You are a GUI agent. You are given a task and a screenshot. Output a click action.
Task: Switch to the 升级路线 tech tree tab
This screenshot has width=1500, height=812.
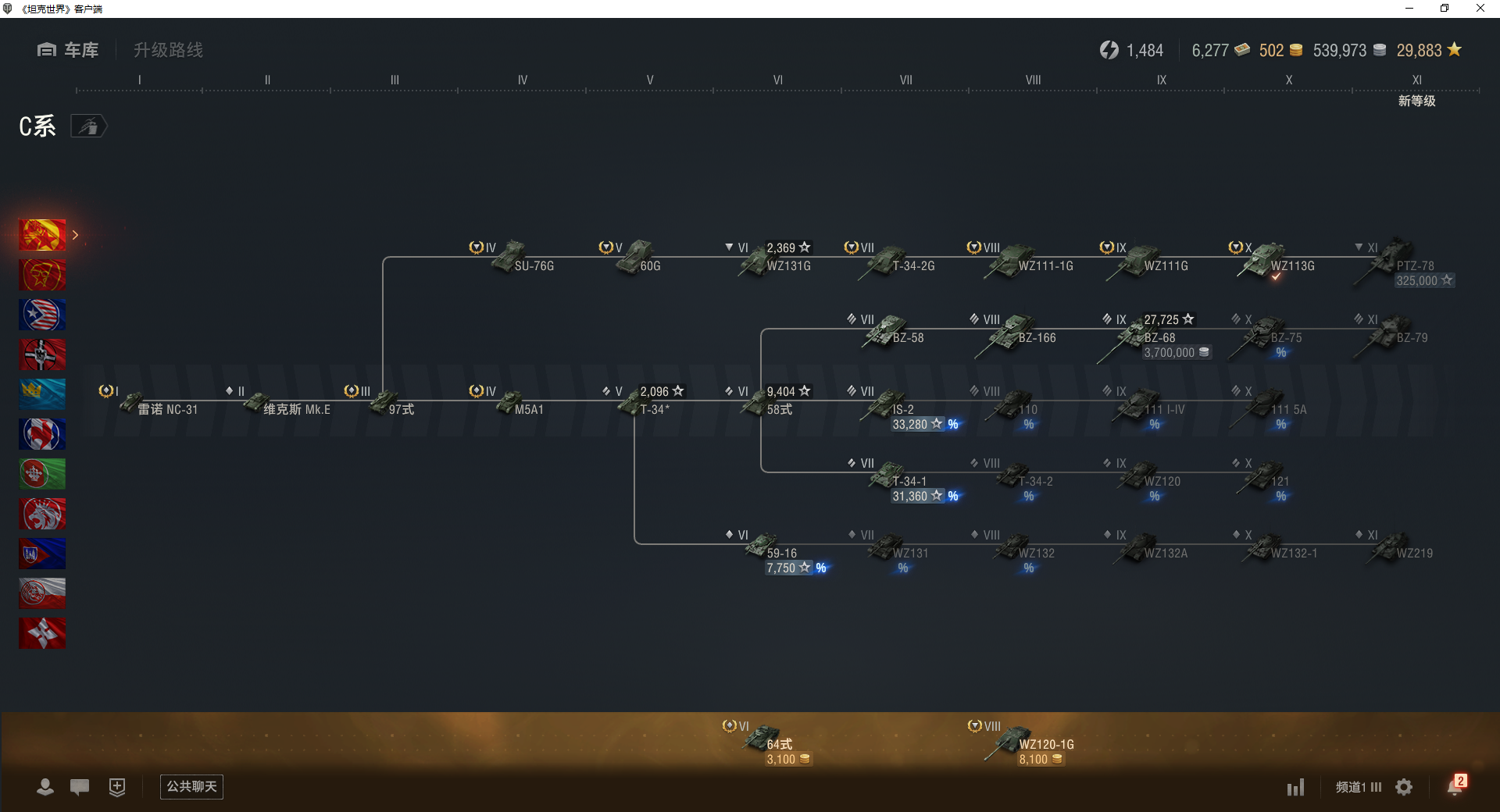click(x=168, y=50)
